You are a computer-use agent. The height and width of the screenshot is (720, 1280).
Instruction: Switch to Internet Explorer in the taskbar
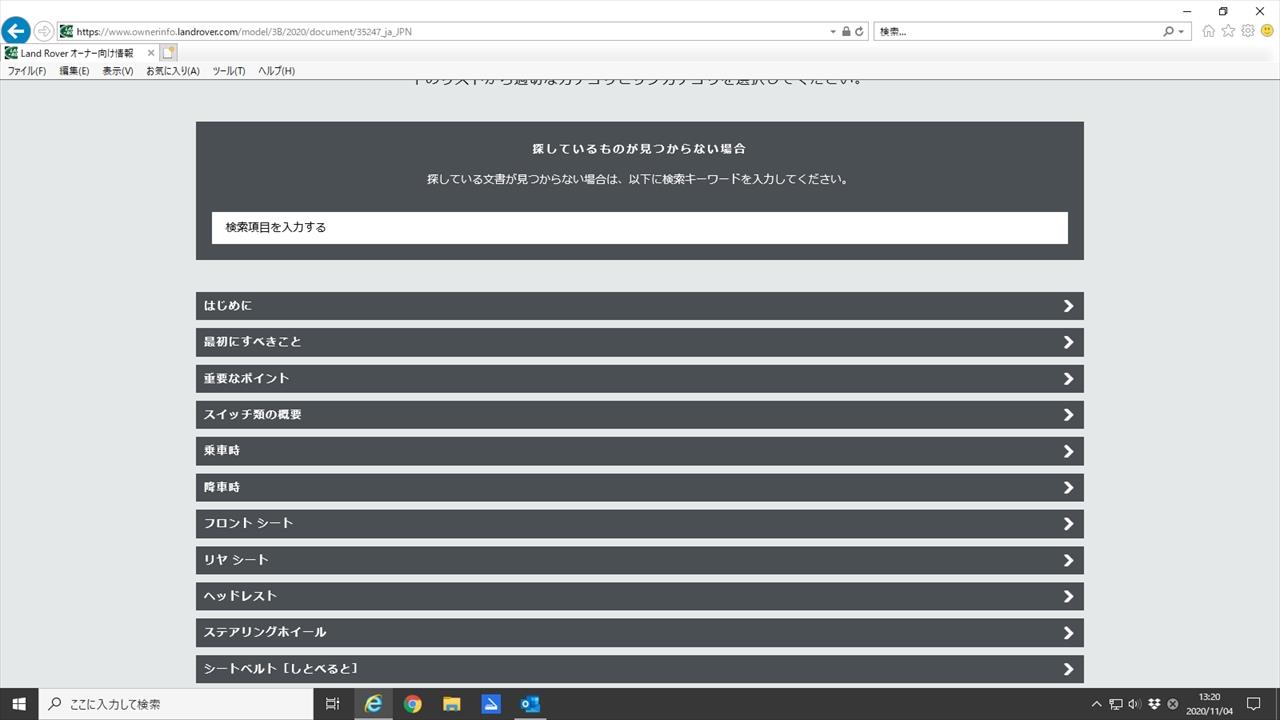tap(373, 704)
